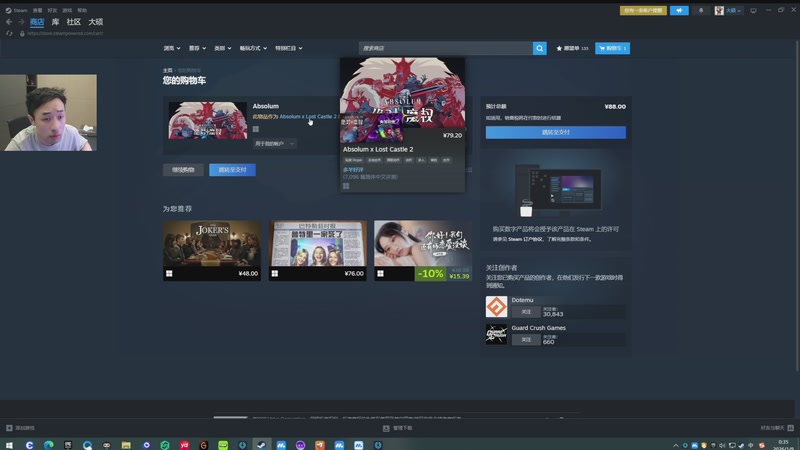Open the red yd taskbar app

(184, 445)
